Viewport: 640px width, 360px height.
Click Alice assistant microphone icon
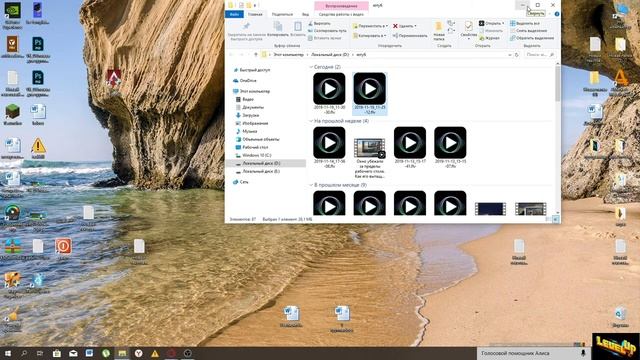pos(583,353)
